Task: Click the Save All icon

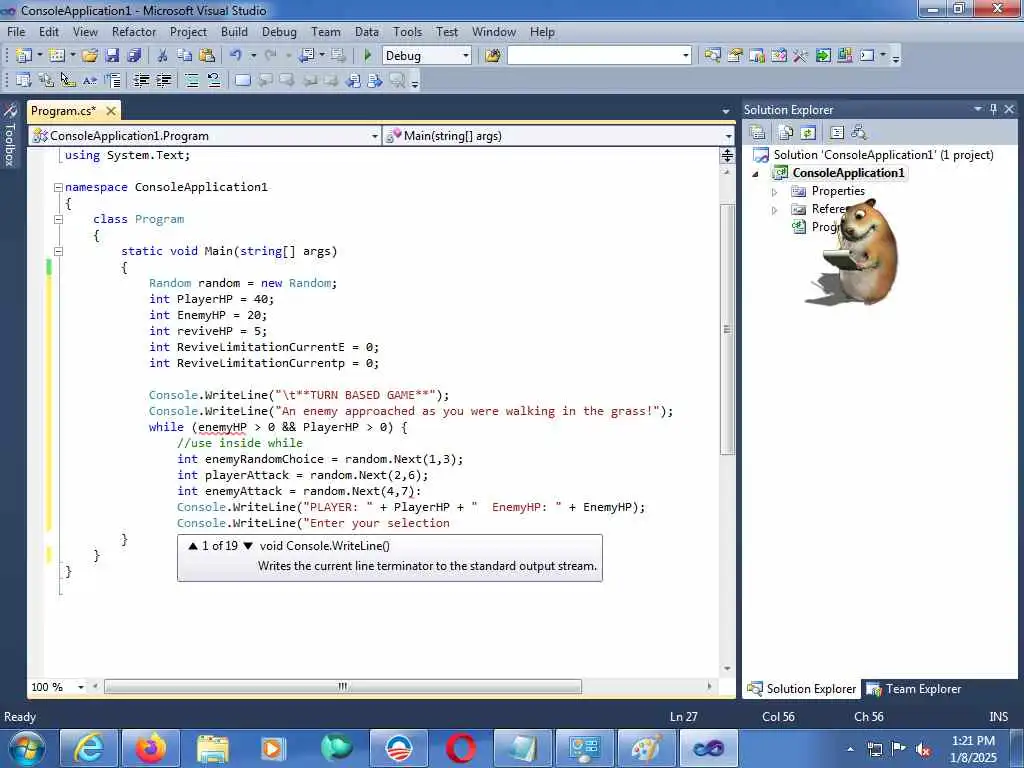Action: coord(134,56)
